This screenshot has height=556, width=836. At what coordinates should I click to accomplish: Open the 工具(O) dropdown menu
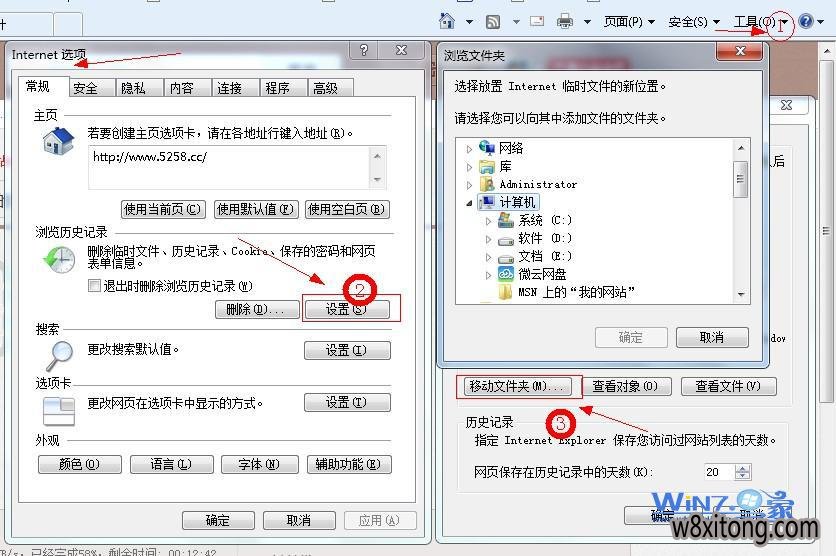point(760,21)
